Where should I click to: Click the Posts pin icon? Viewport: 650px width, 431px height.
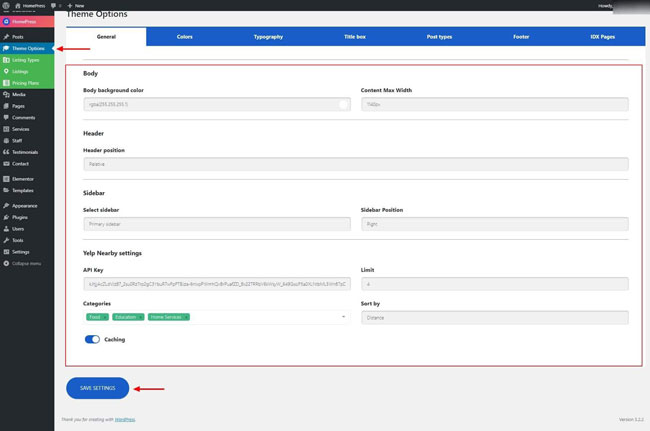(x=6, y=37)
